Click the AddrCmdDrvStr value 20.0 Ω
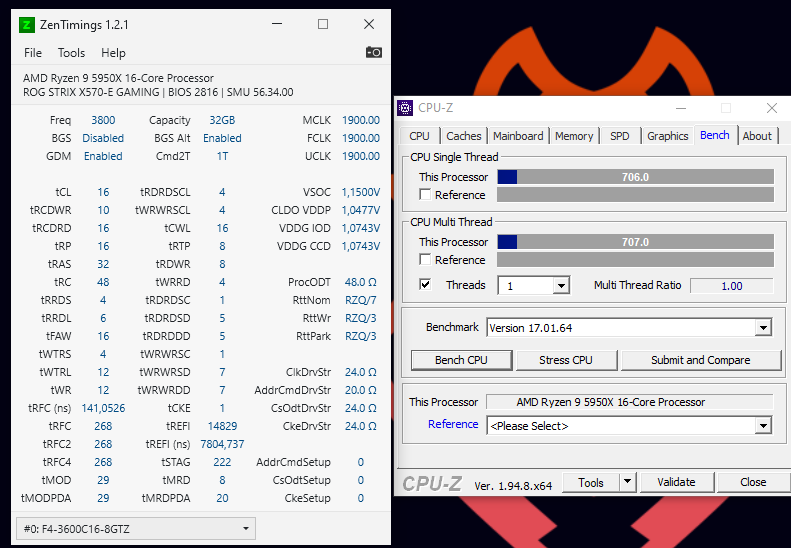 pos(361,390)
